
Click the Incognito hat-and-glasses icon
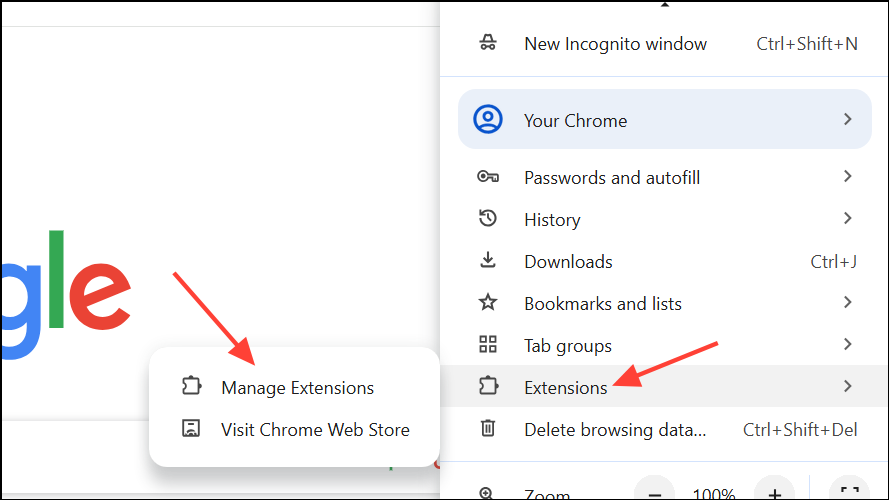(x=488, y=43)
